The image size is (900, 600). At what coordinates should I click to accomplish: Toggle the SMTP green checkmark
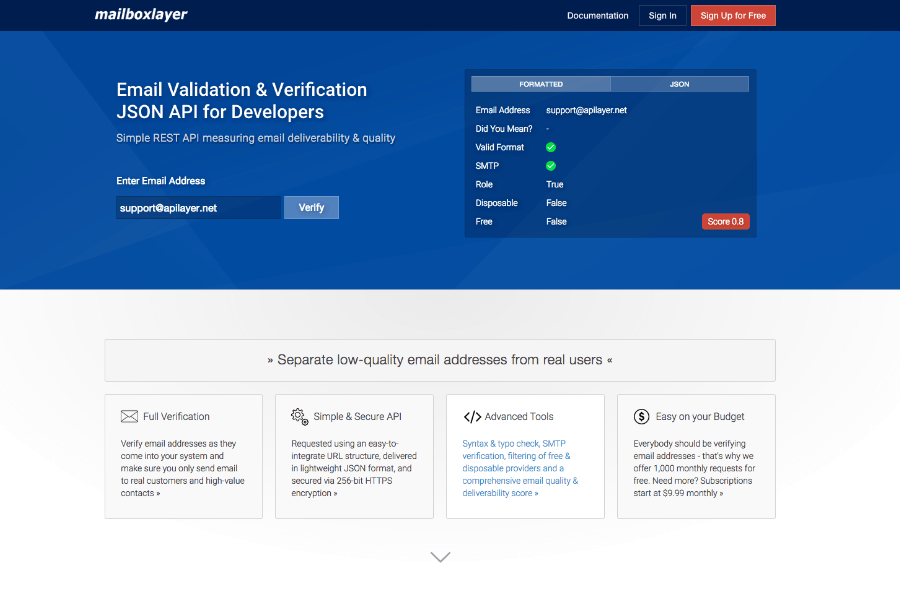[x=549, y=165]
